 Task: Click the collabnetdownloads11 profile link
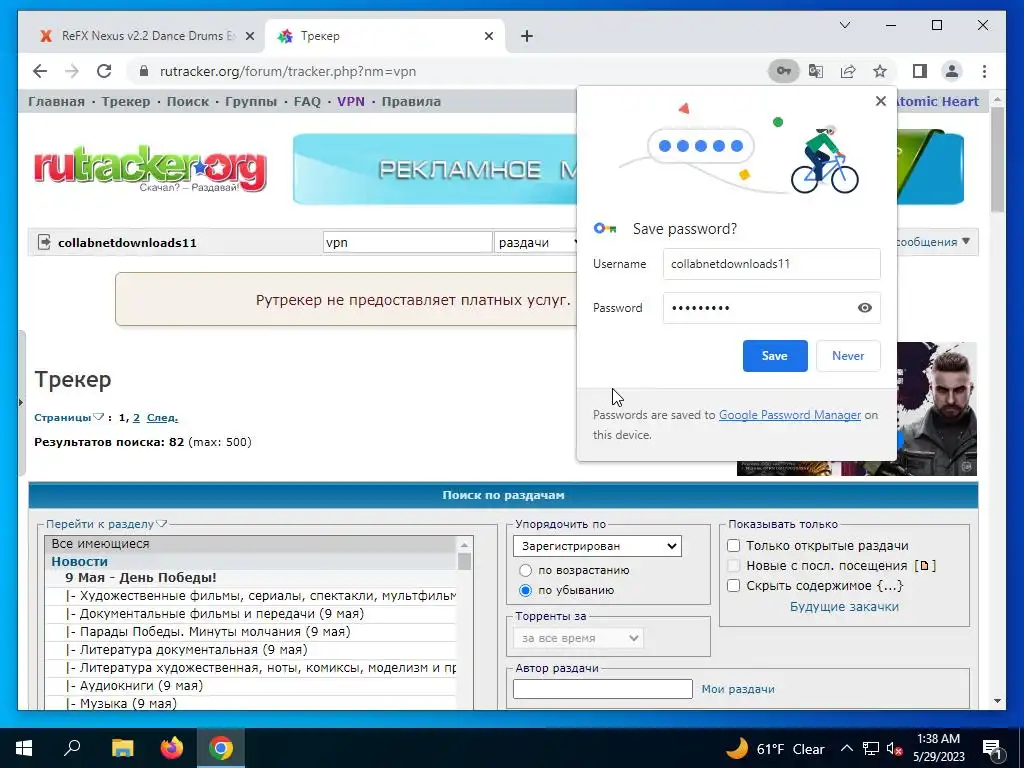click(127, 242)
